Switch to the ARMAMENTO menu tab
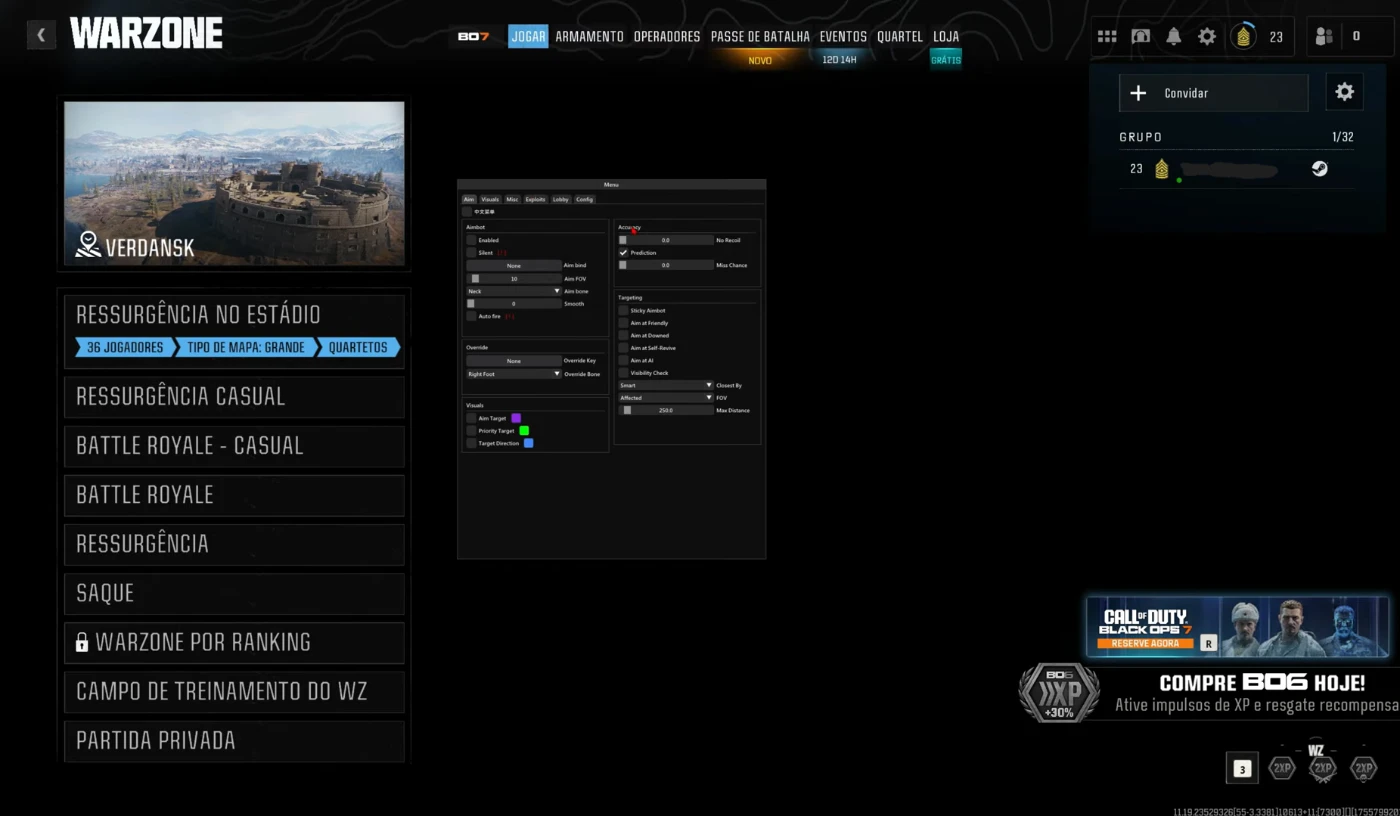Image resolution: width=1400 pixels, height=816 pixels. point(589,36)
